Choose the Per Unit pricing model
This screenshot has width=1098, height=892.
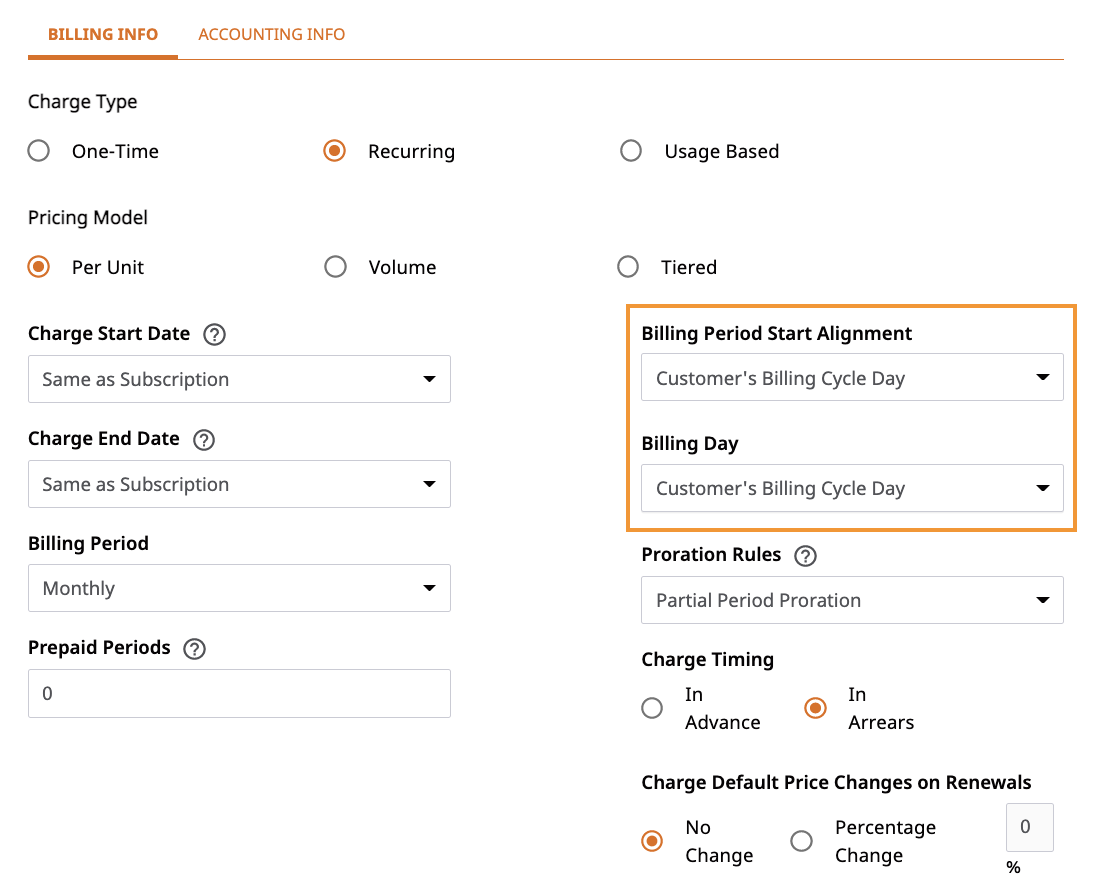[39, 267]
